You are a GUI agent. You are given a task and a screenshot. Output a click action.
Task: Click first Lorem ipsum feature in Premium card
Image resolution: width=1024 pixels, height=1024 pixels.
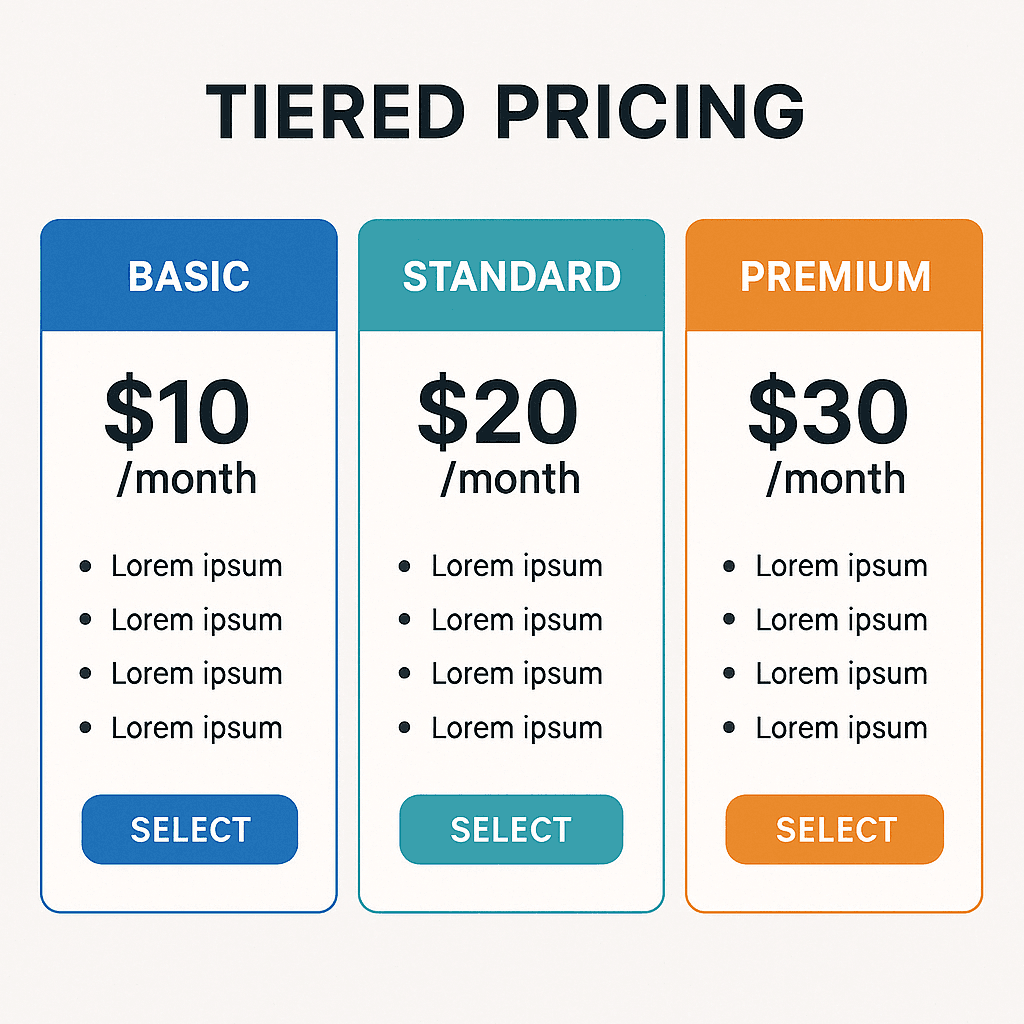[841, 566]
